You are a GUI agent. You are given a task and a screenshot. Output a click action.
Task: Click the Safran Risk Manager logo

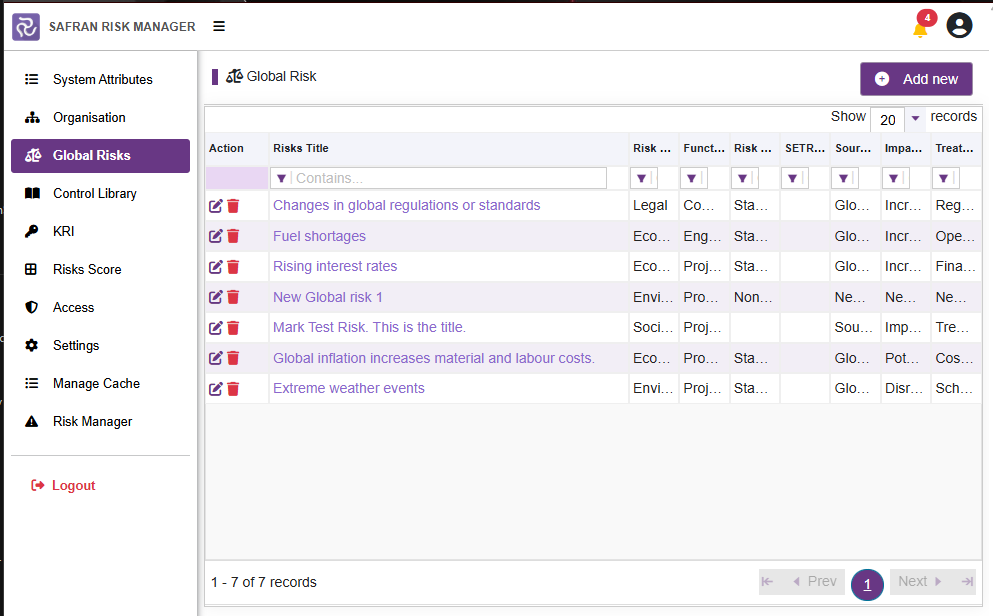tap(26, 27)
